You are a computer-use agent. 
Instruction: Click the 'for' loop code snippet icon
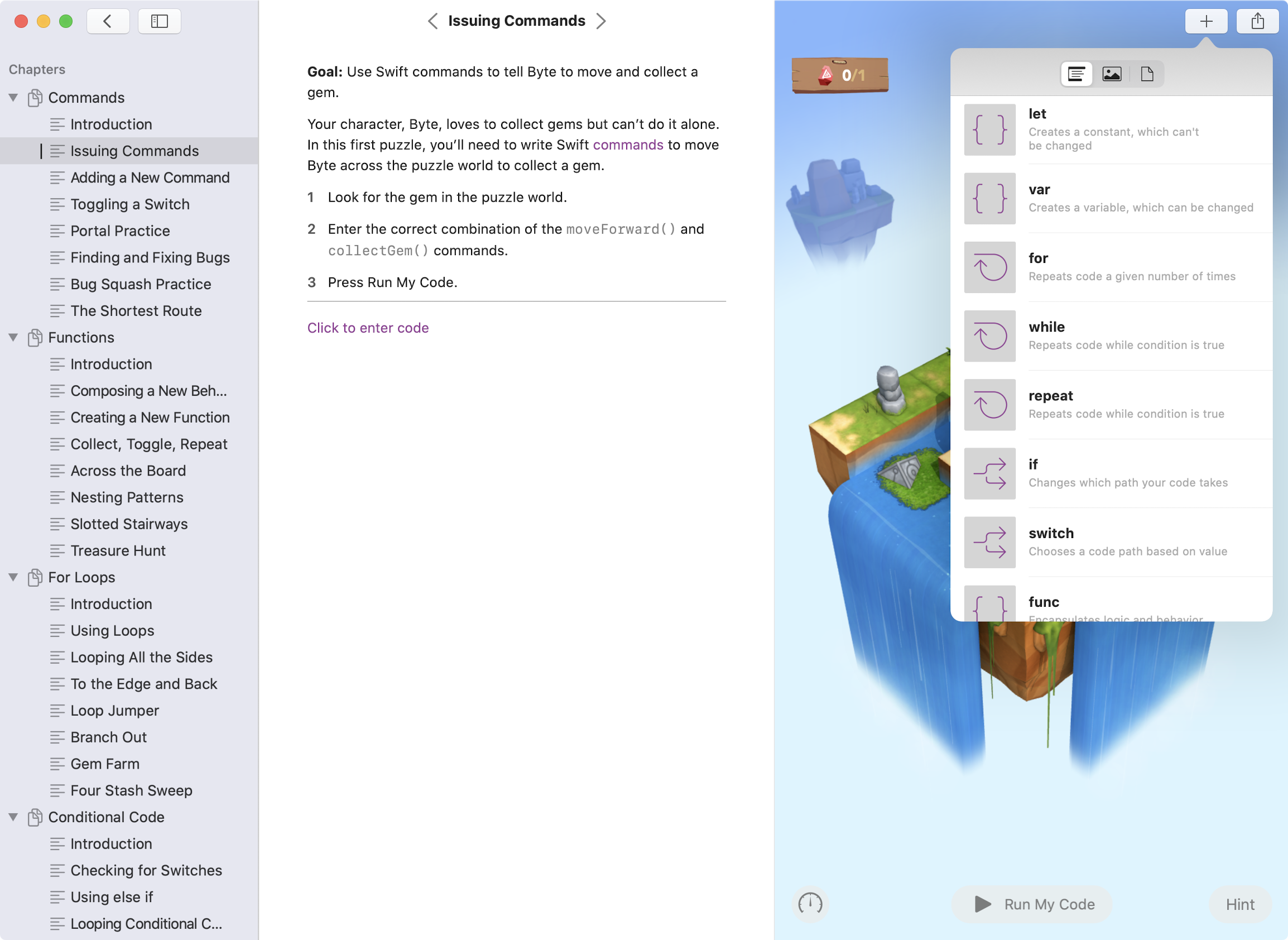988,266
